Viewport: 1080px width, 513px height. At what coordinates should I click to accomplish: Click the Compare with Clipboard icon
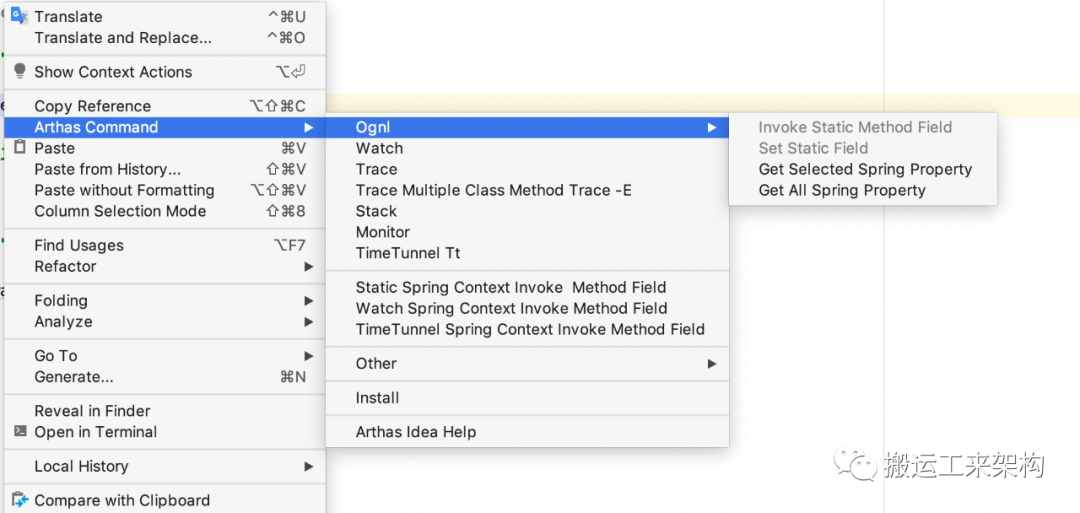point(19,500)
